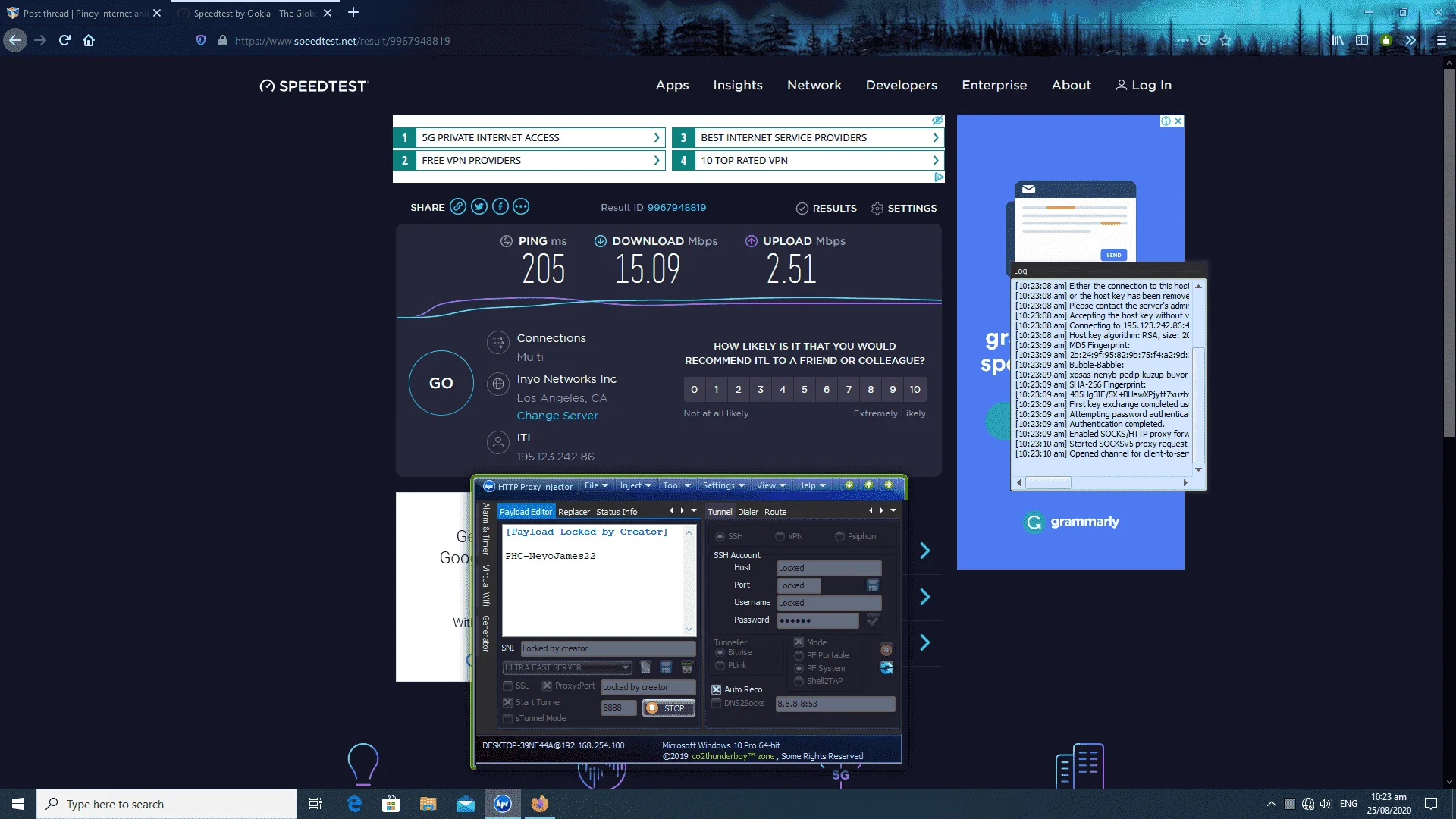Enable sTunnel Mode checkbox
This screenshot has width=1456, height=819.
click(x=508, y=718)
